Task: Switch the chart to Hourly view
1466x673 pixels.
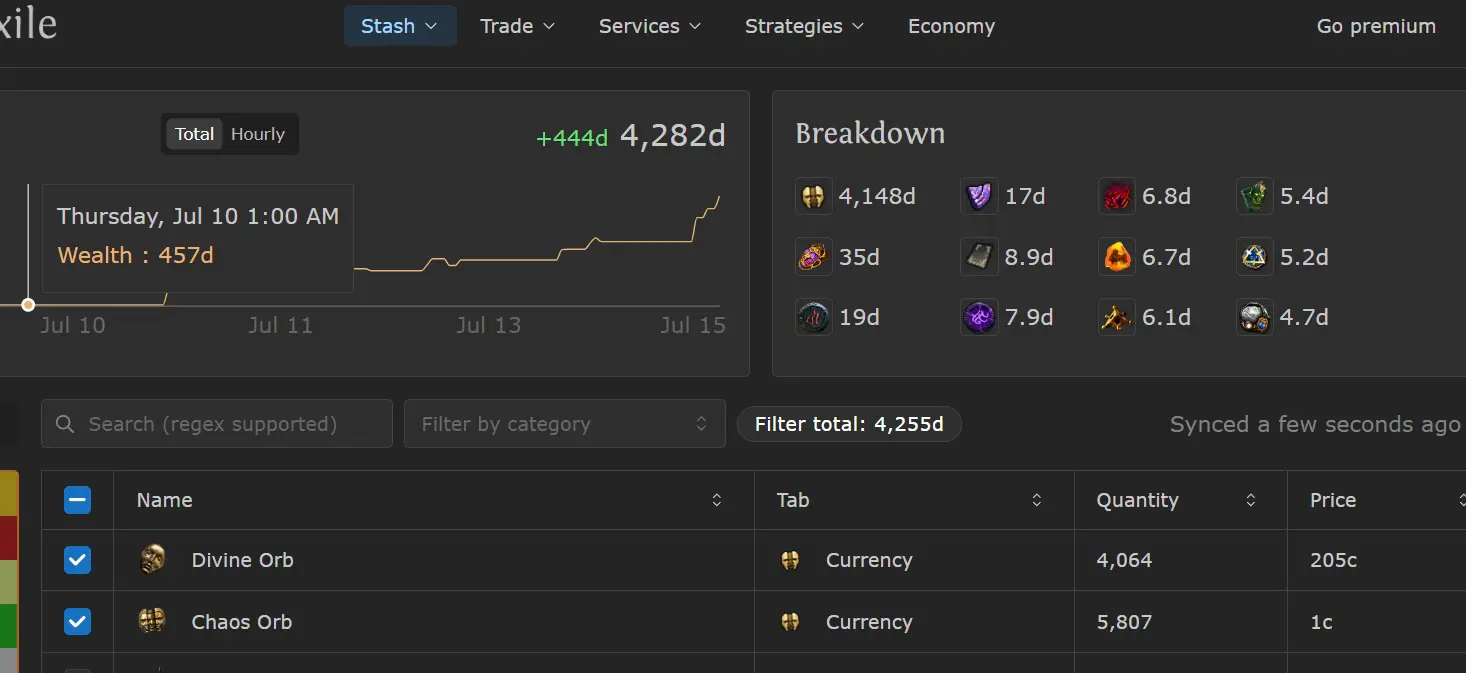Action: tap(258, 134)
